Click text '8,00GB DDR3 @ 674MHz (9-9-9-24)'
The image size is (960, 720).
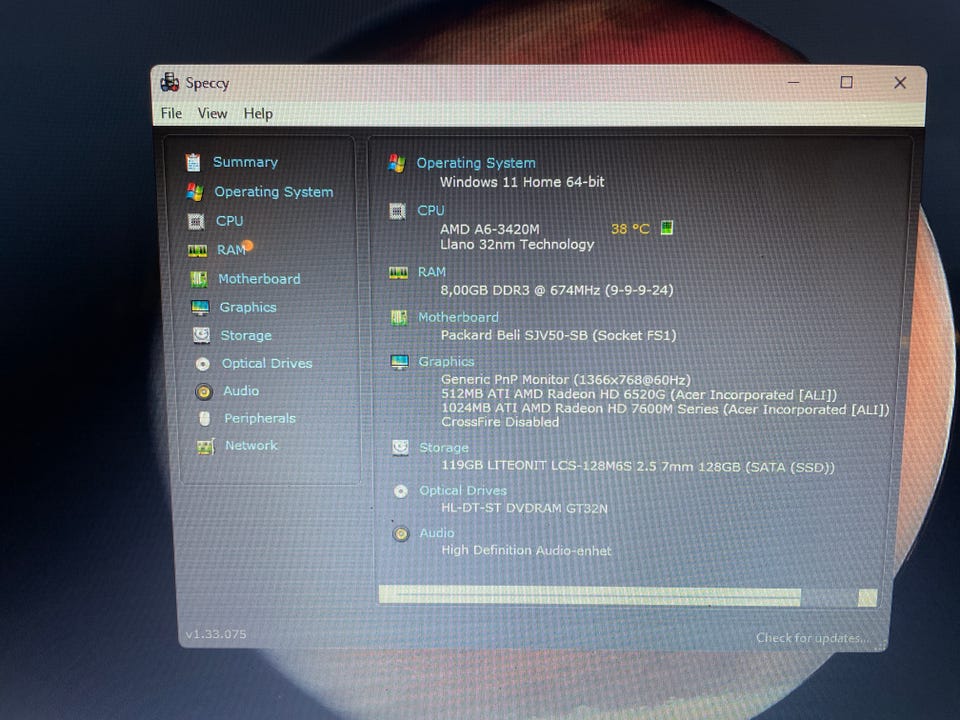pos(557,290)
